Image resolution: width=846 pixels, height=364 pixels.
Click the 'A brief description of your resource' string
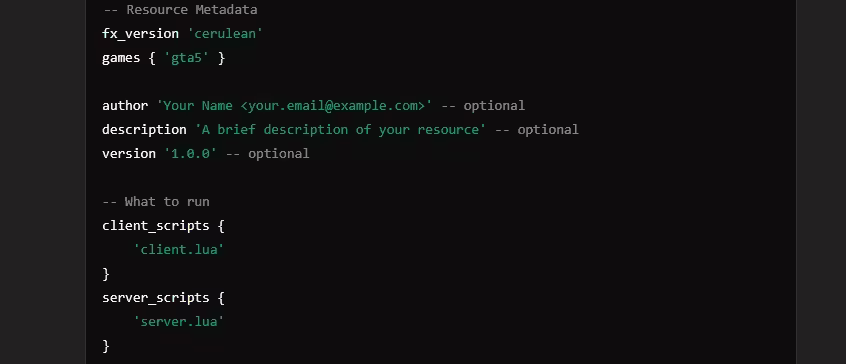[340, 129]
